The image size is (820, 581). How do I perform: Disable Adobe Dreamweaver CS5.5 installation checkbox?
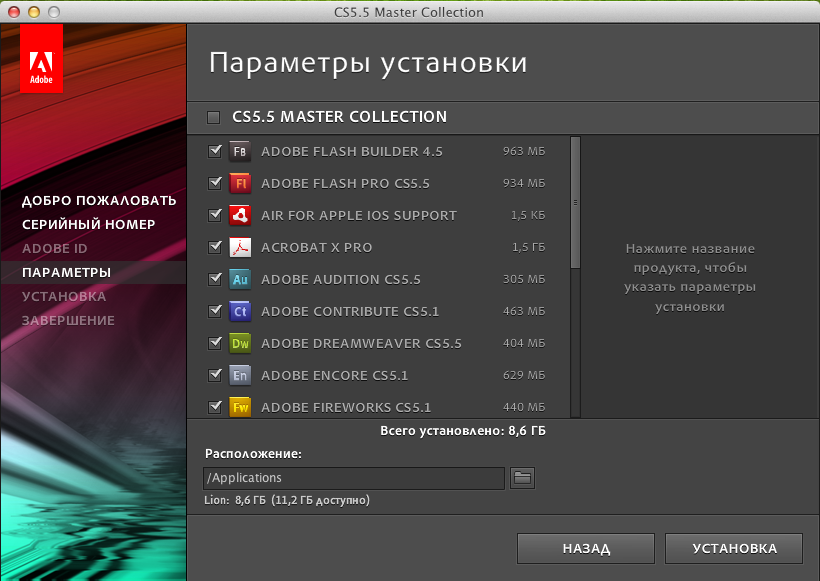tap(214, 343)
